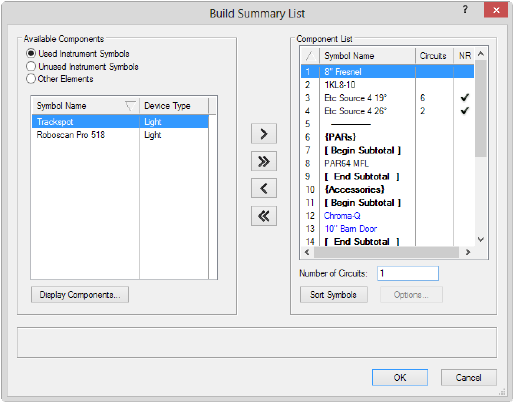Image resolution: width=514 pixels, height=403 pixels.
Task: Click the Device Type column header
Action: (x=174, y=106)
